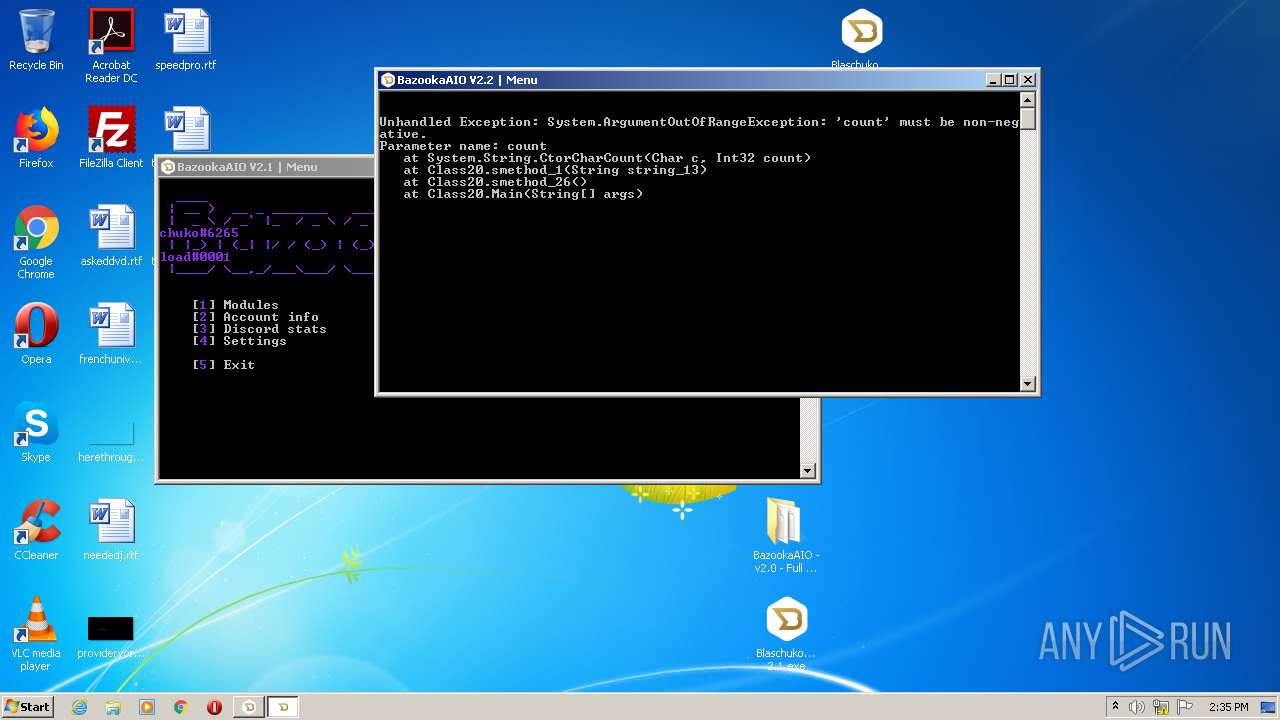Open the BazookaAIO V2.2 title bar icon menu

pyautogui.click(x=388, y=80)
